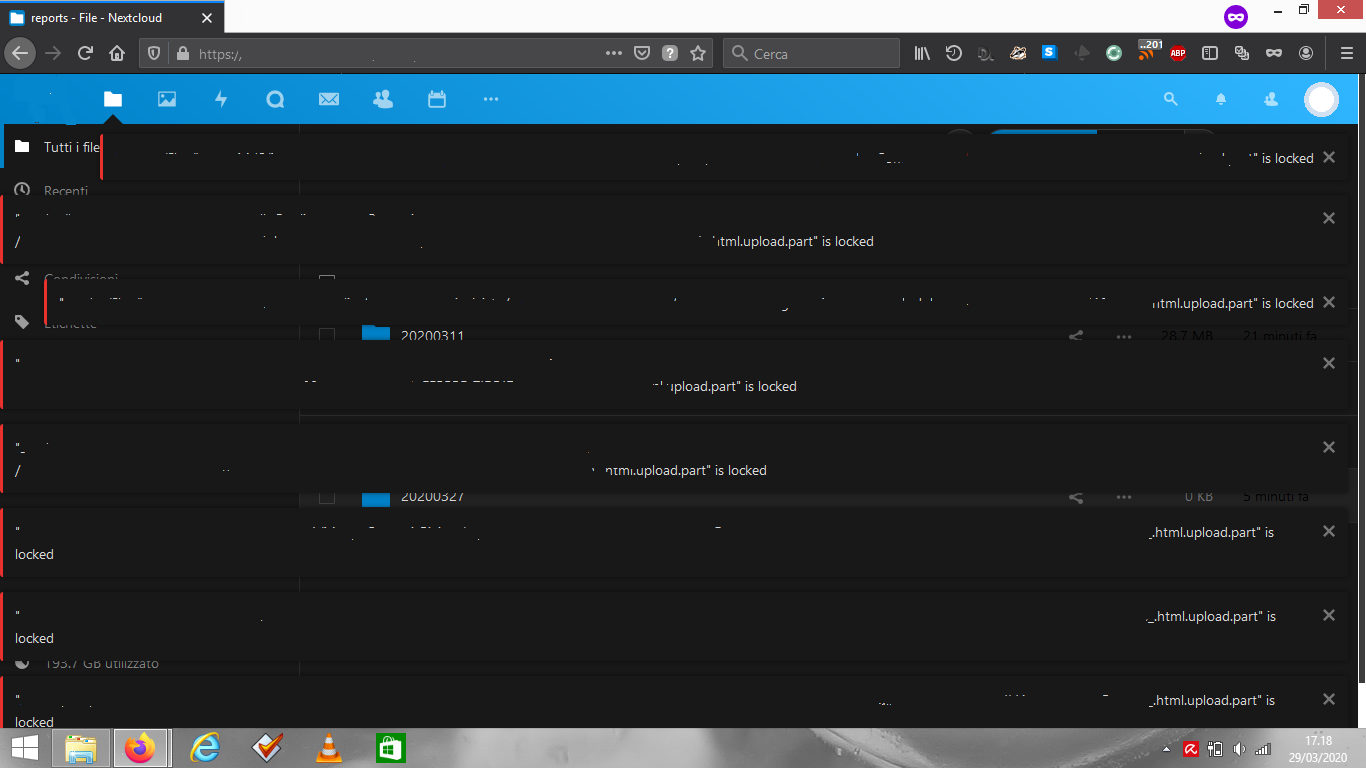
Task: Bookmark this page with the star
Action: point(698,53)
